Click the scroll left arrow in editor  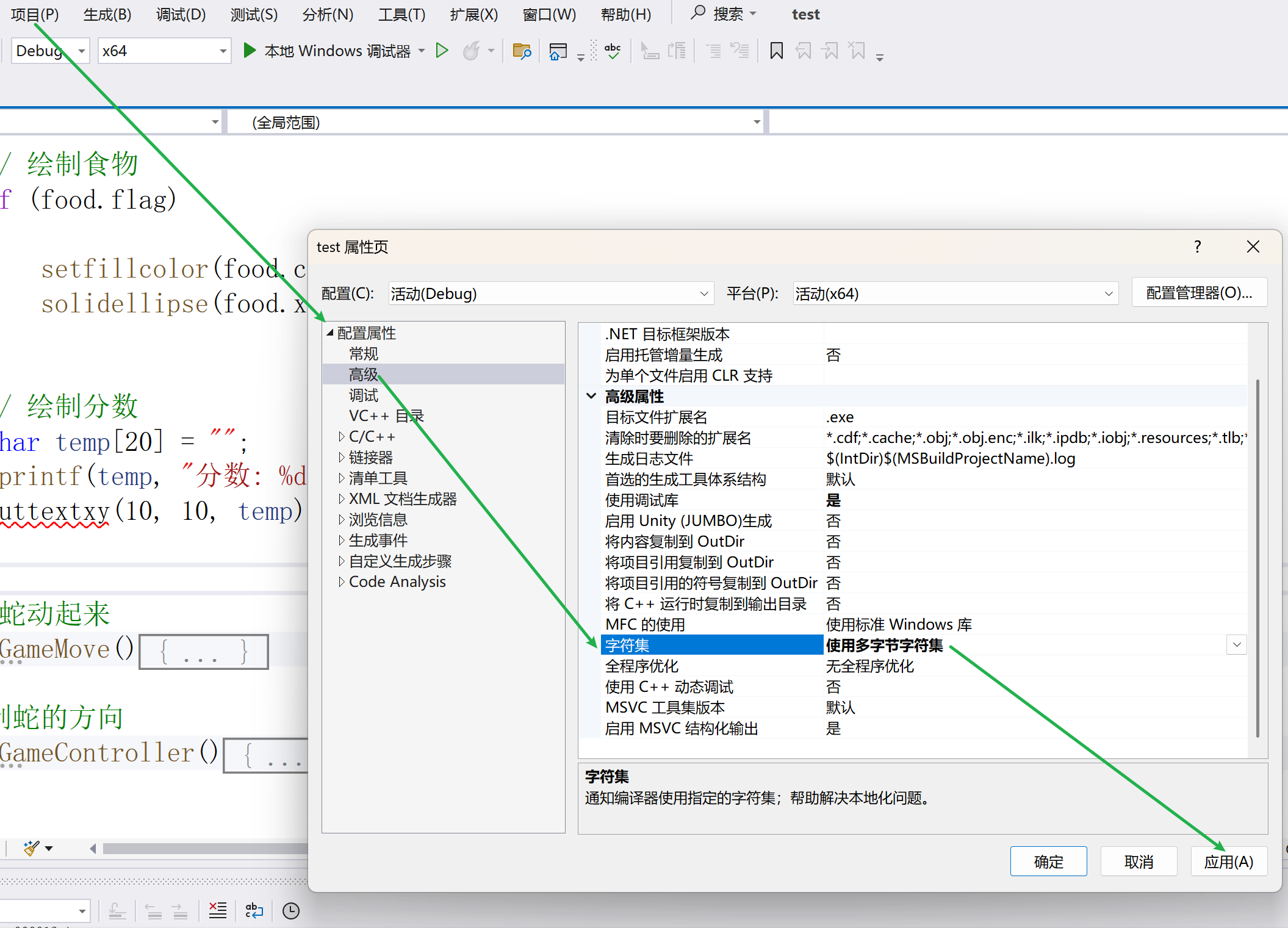point(93,848)
